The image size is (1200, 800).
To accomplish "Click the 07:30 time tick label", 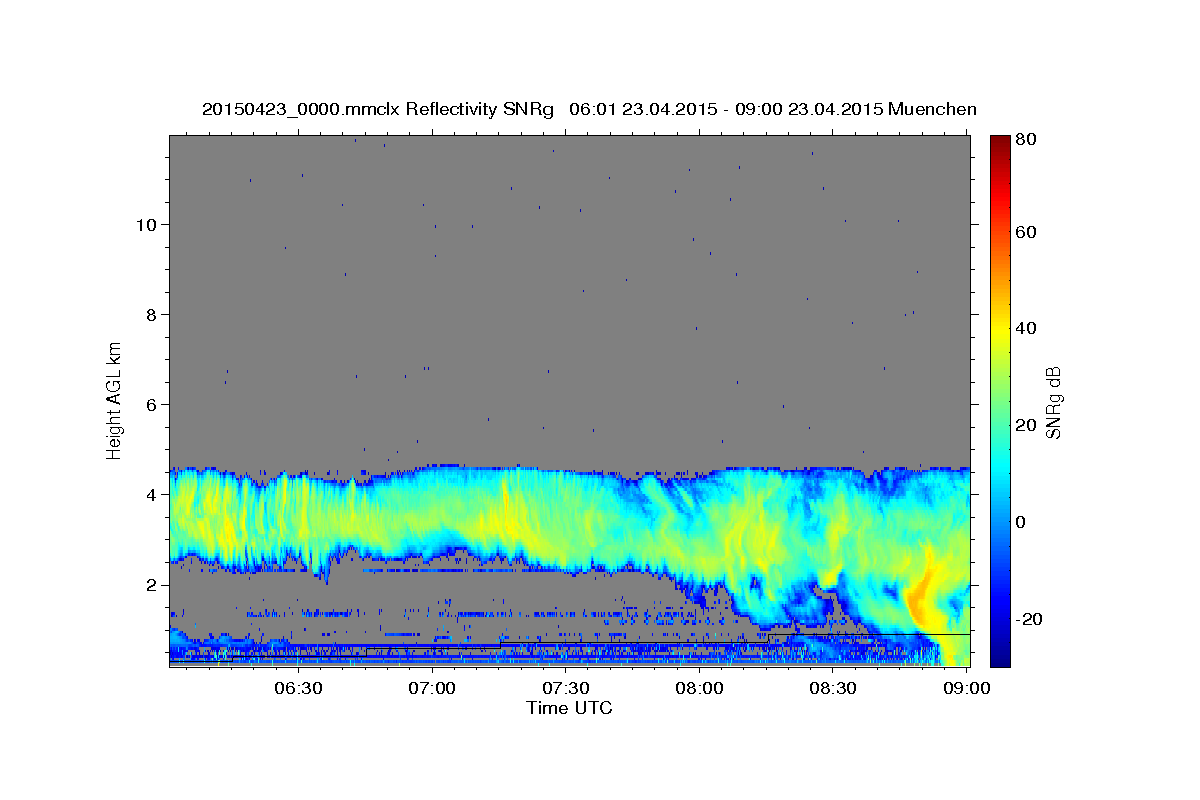I will tap(565, 689).
